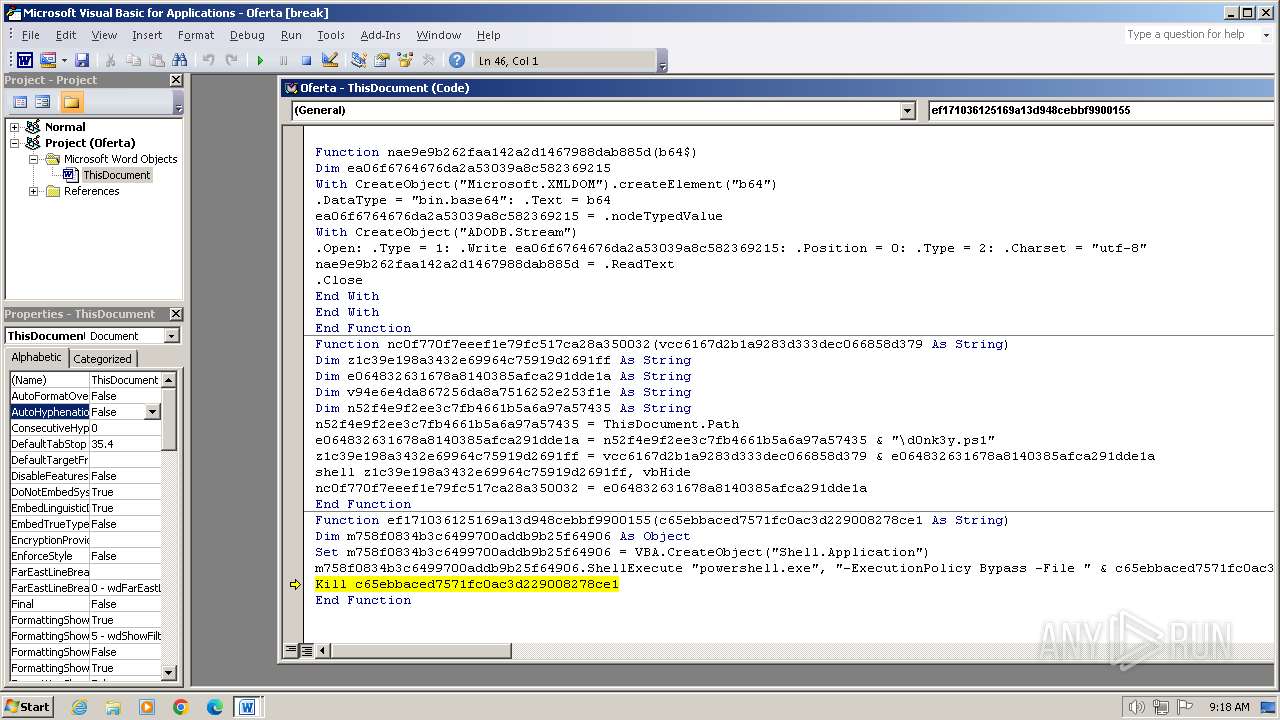This screenshot has width=1280, height=720.
Task: Select the DefaultTabStop property row
Action: point(85,444)
